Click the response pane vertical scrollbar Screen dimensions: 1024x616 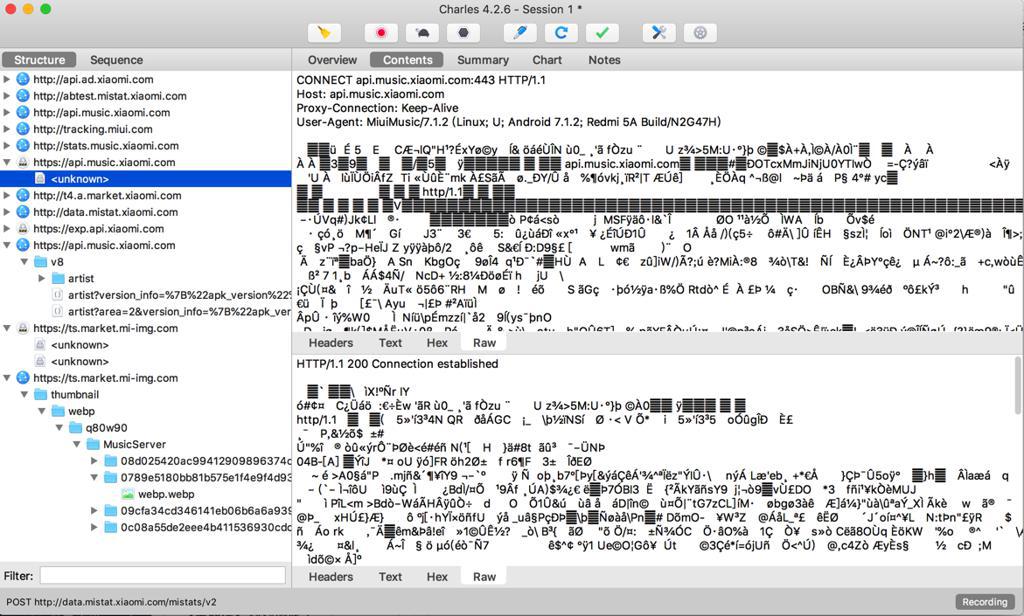(x=1017, y=385)
